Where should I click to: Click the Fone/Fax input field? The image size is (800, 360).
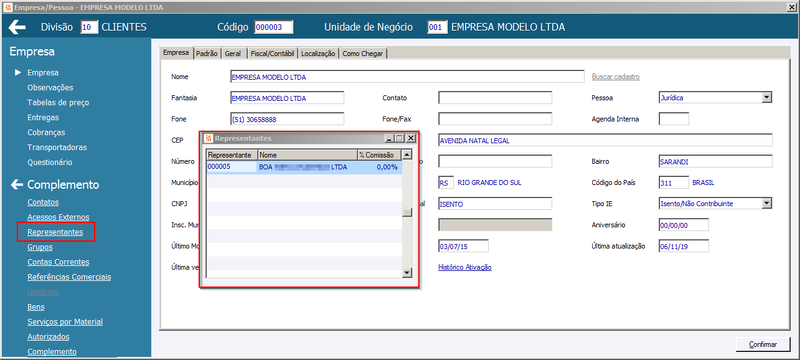pos(495,119)
